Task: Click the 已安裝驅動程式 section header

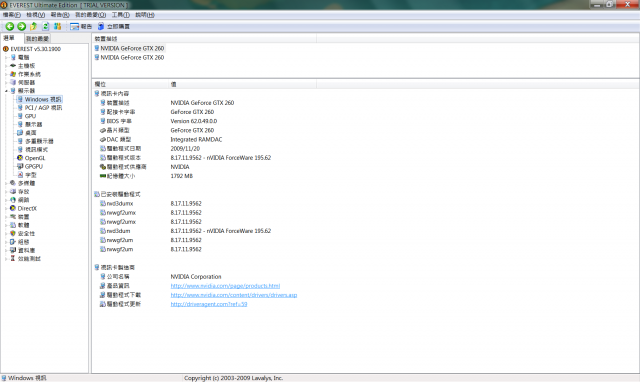Action: click(x=120, y=194)
